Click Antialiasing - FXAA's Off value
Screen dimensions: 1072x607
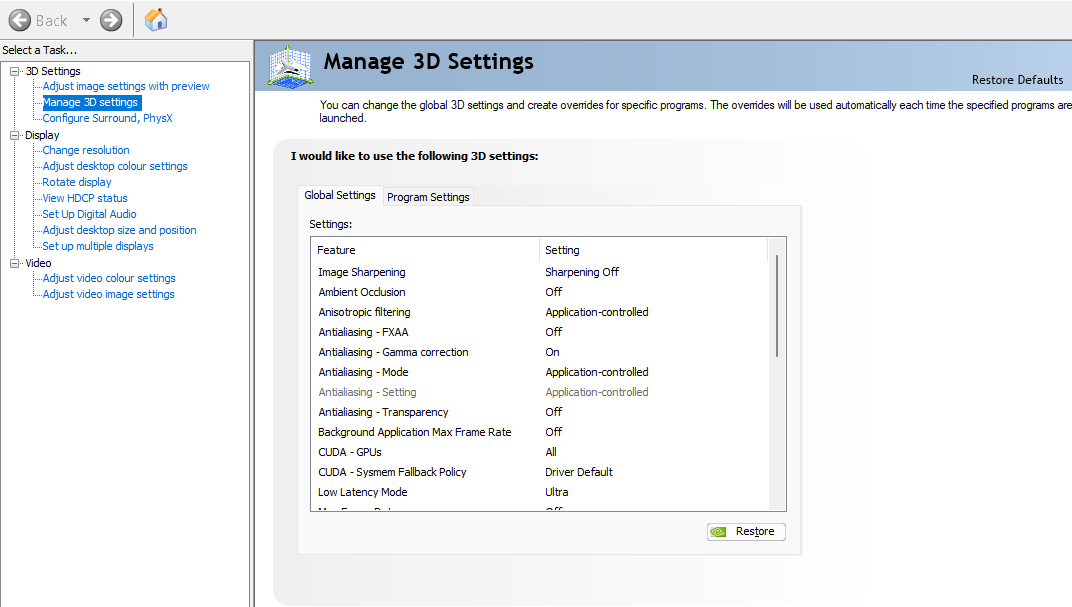point(554,332)
